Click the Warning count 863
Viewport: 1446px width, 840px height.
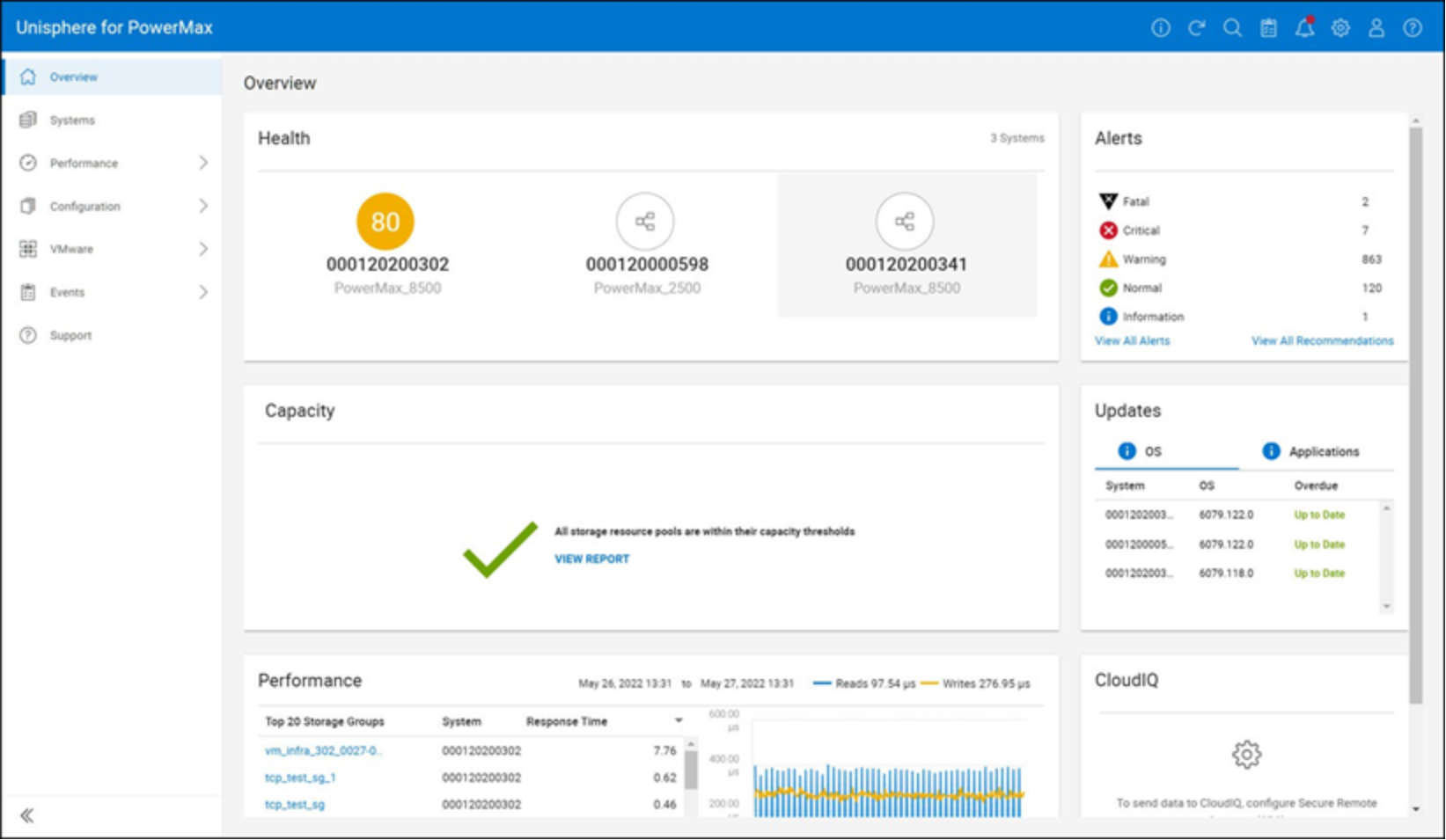tap(1371, 259)
